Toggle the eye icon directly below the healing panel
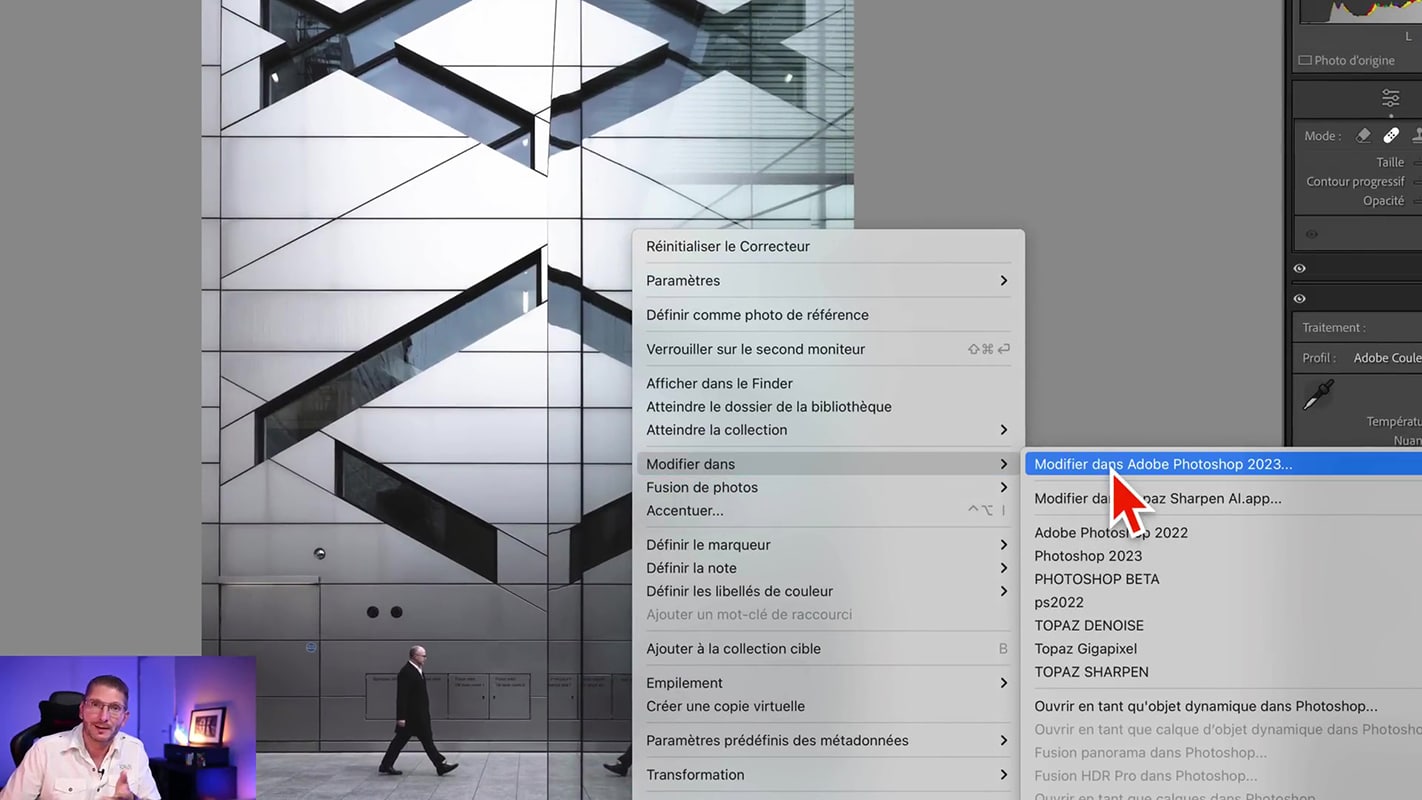This screenshot has width=1422, height=800. pos(1300,268)
